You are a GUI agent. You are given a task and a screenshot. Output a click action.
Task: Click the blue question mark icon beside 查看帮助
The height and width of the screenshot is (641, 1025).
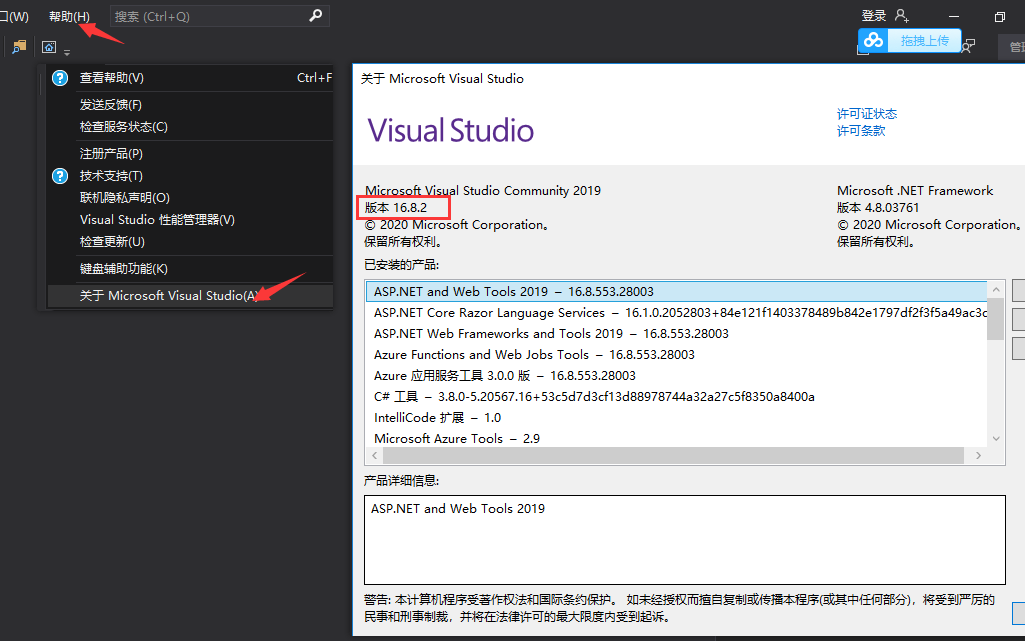[60, 78]
